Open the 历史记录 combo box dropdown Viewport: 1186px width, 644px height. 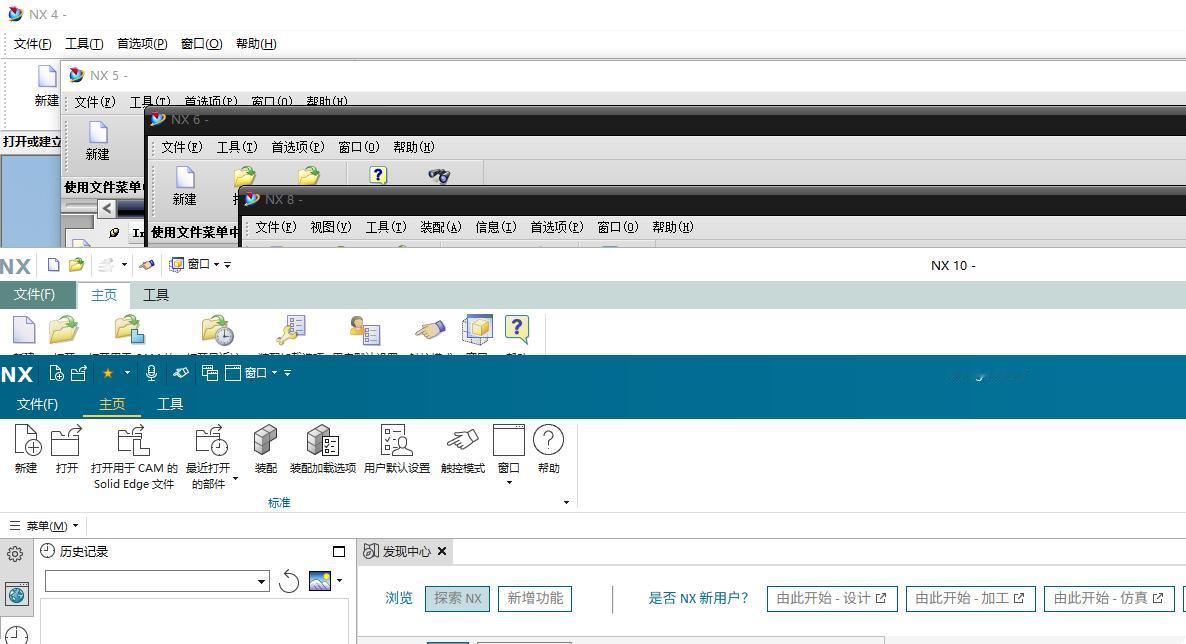coord(262,581)
